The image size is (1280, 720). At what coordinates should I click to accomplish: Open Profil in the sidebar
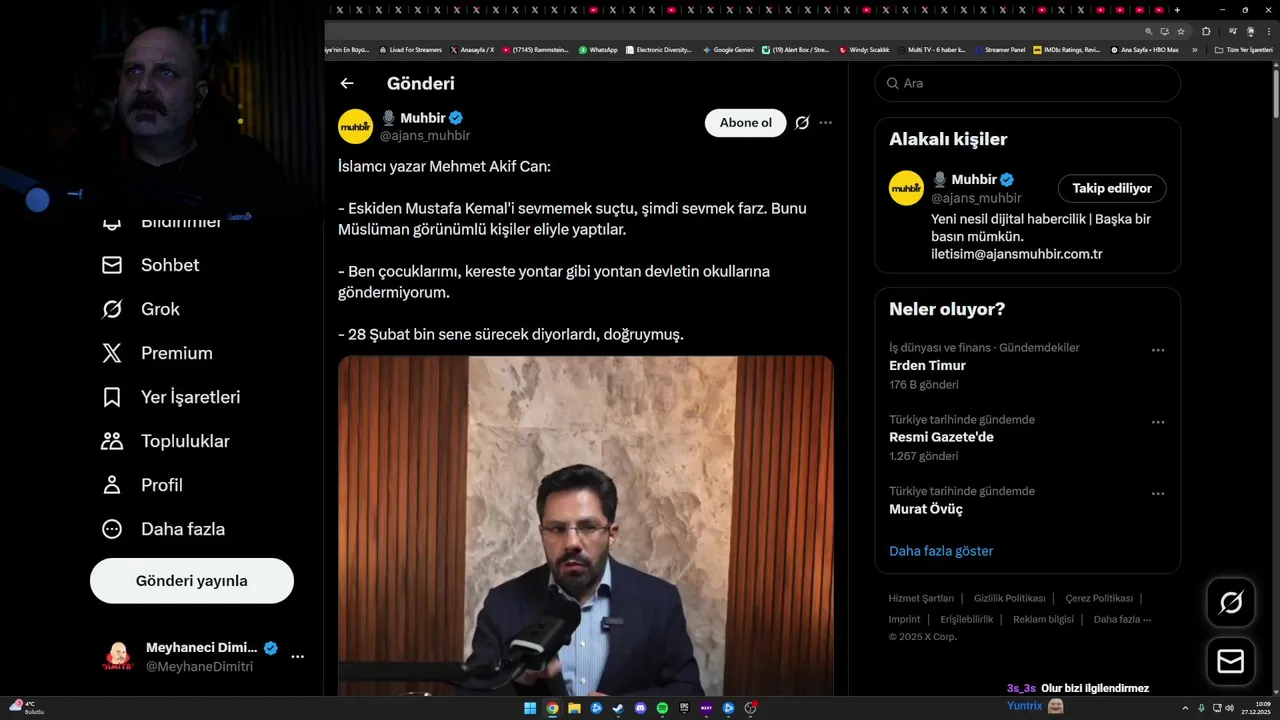[142, 485]
